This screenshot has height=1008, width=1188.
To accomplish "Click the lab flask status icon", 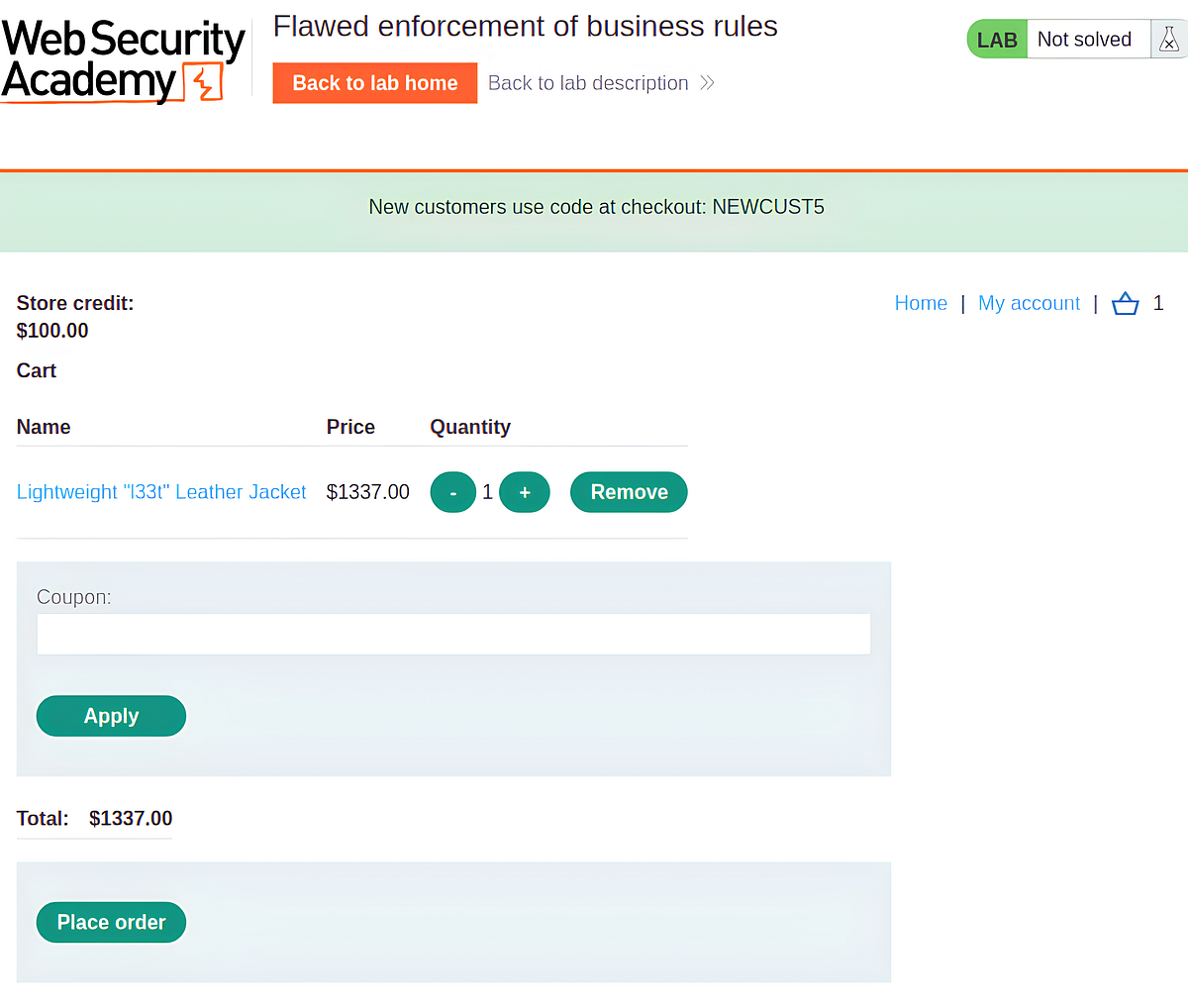I will click(1168, 39).
